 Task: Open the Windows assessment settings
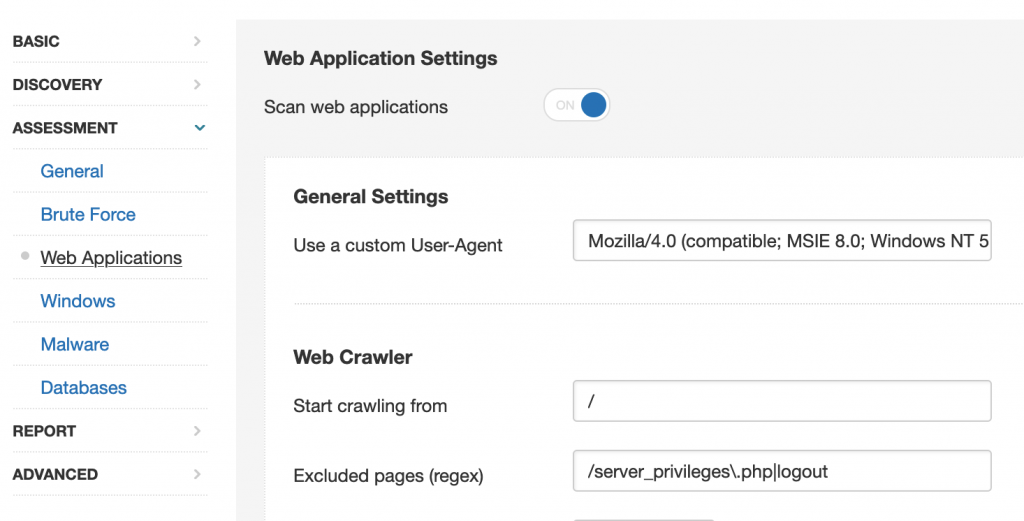coord(78,301)
